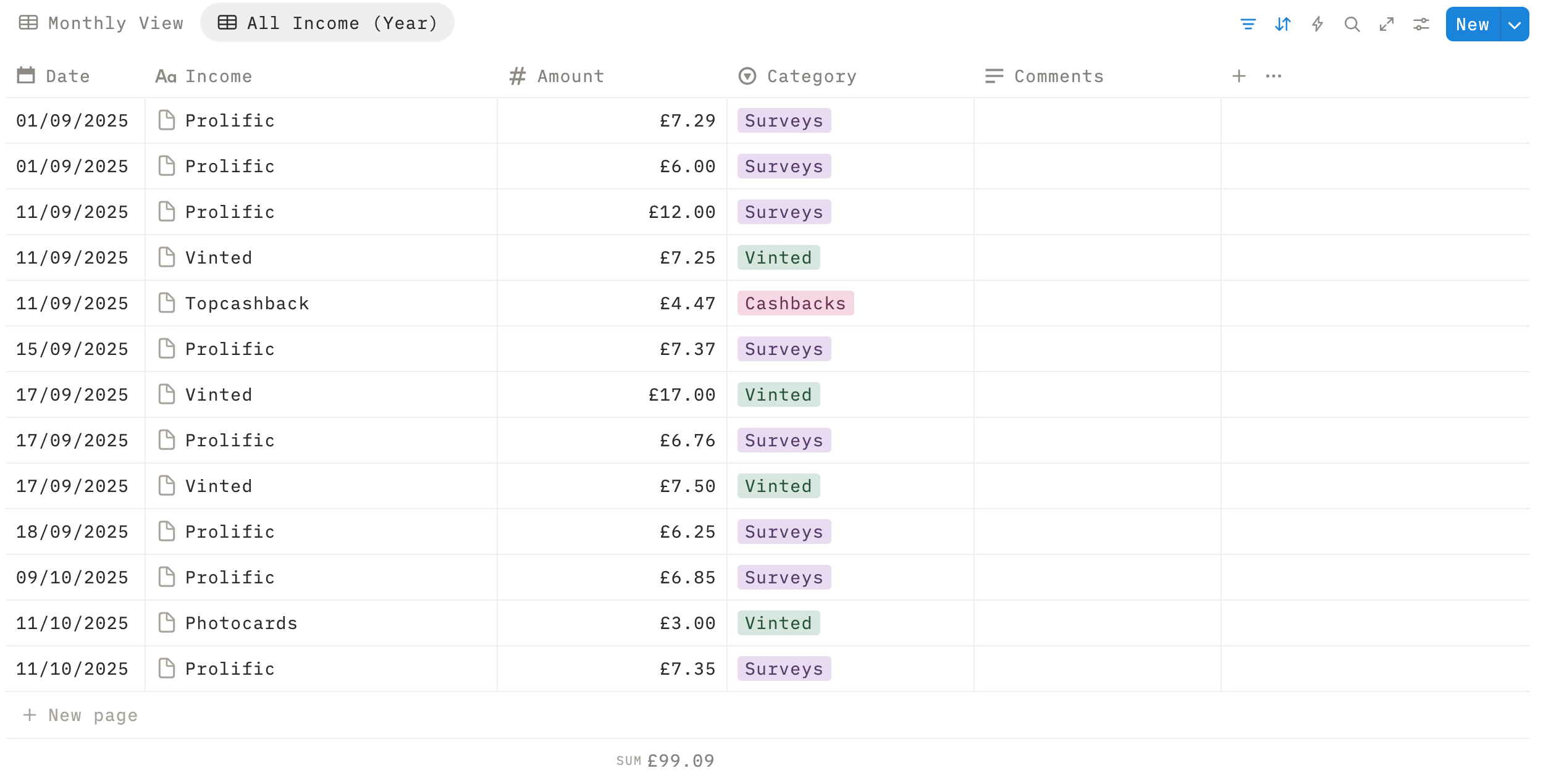Click the sort arrows icon
This screenshot has width=1543, height=784.
[1282, 24]
